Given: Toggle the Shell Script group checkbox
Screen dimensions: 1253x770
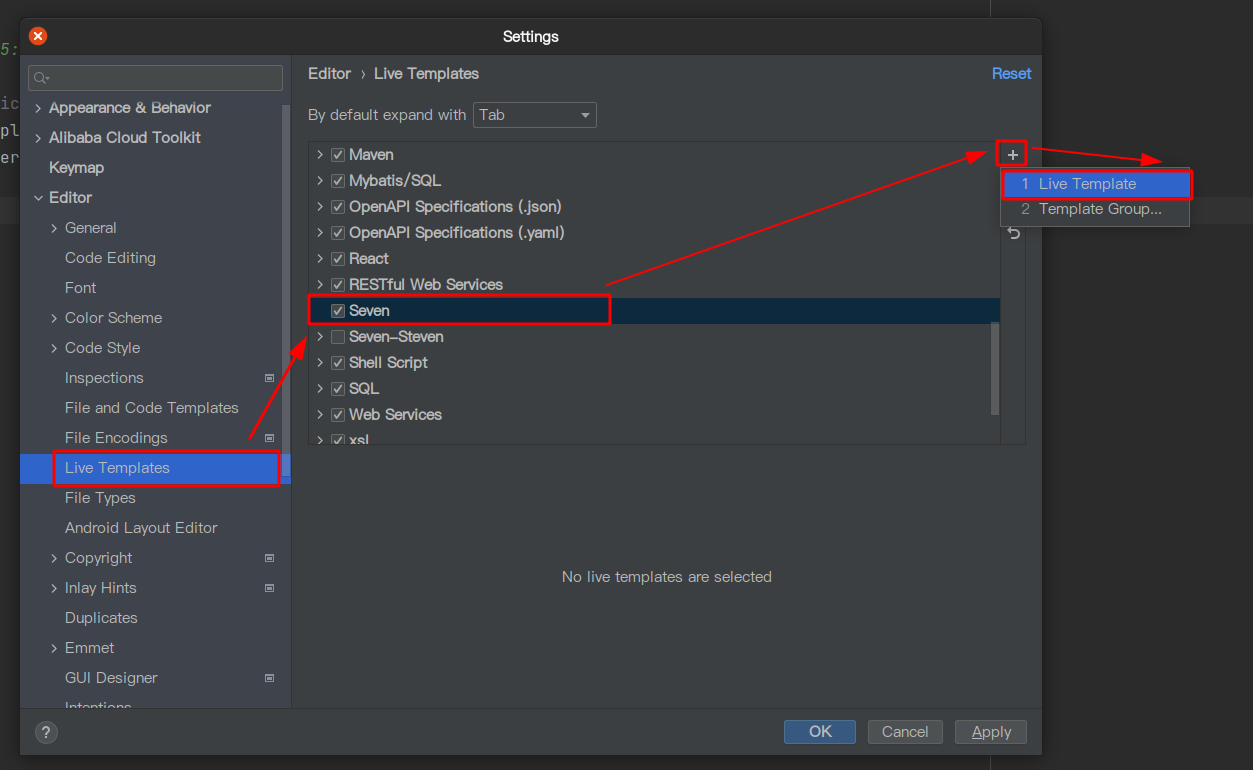Looking at the screenshot, I should coord(338,363).
